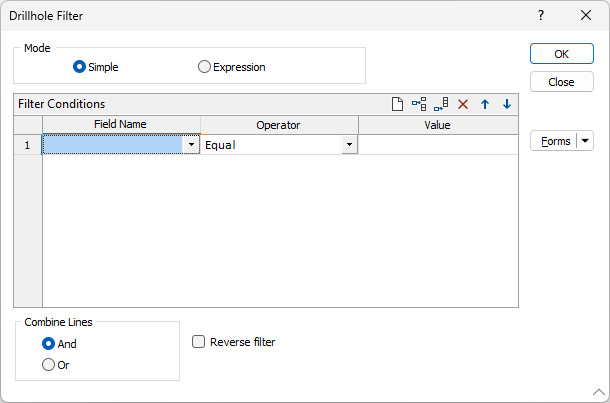Screen dimensions: 610x403
Task: Move the filter row up with blue arrow
Action: pos(485,104)
